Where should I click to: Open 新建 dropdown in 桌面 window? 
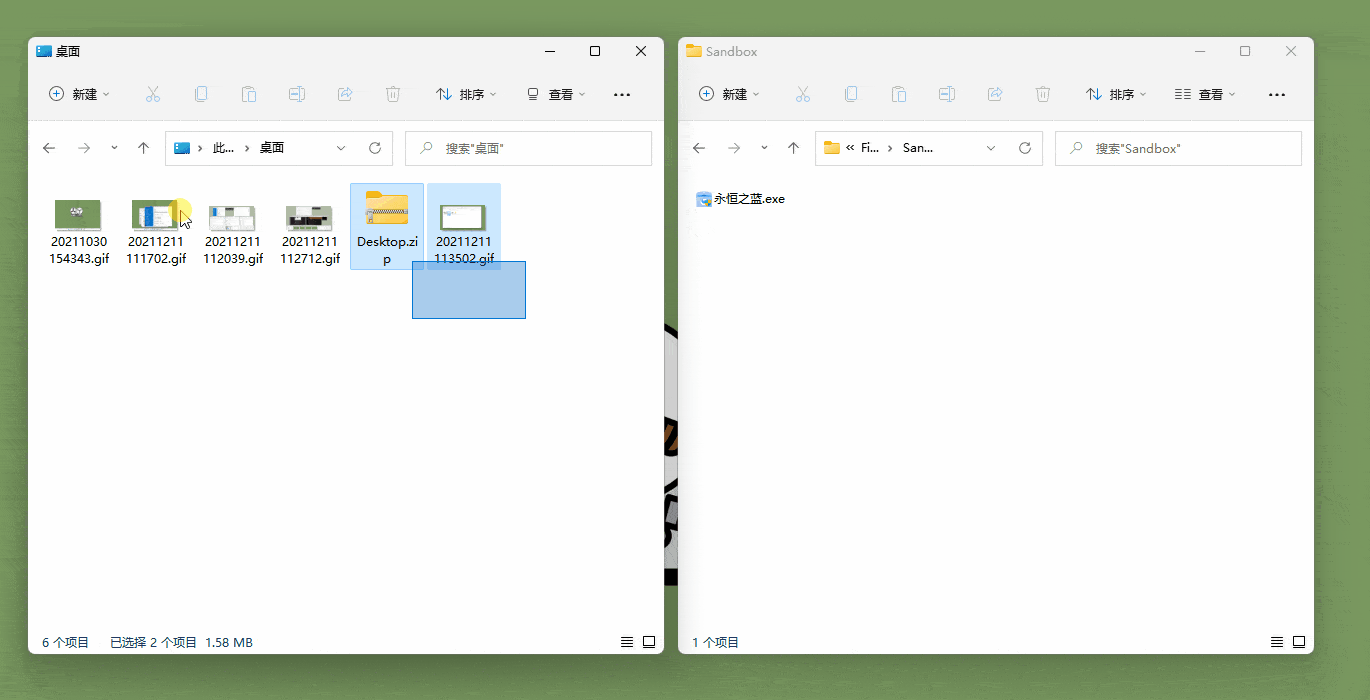coord(79,94)
